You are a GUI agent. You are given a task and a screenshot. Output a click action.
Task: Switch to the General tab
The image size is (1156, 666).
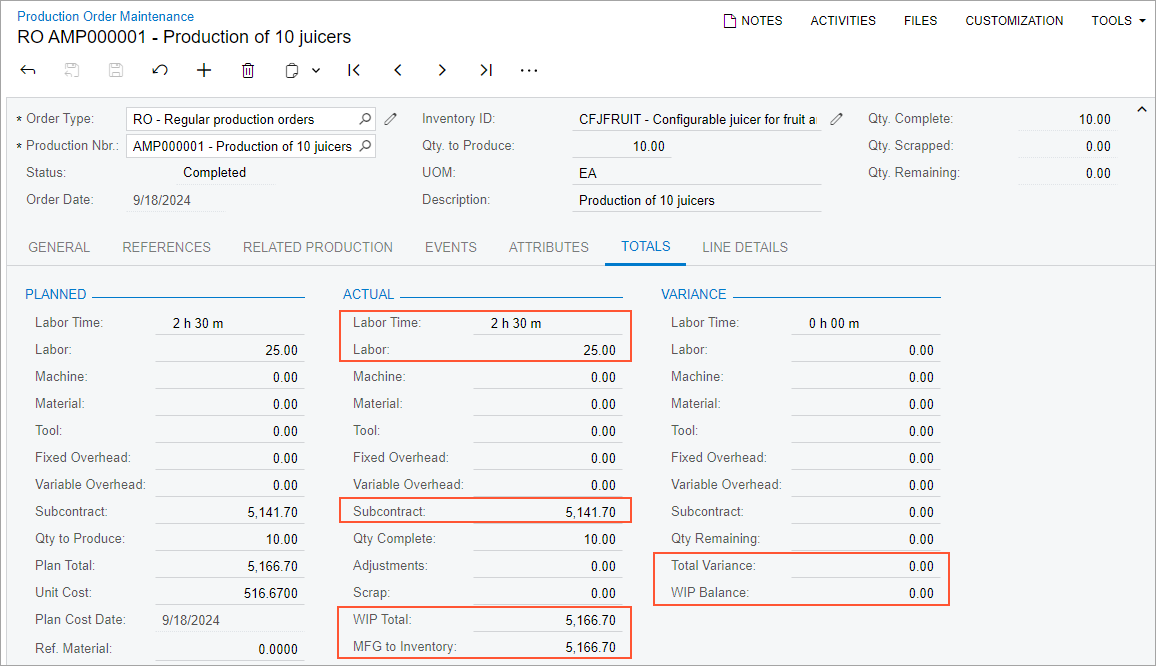(59, 247)
